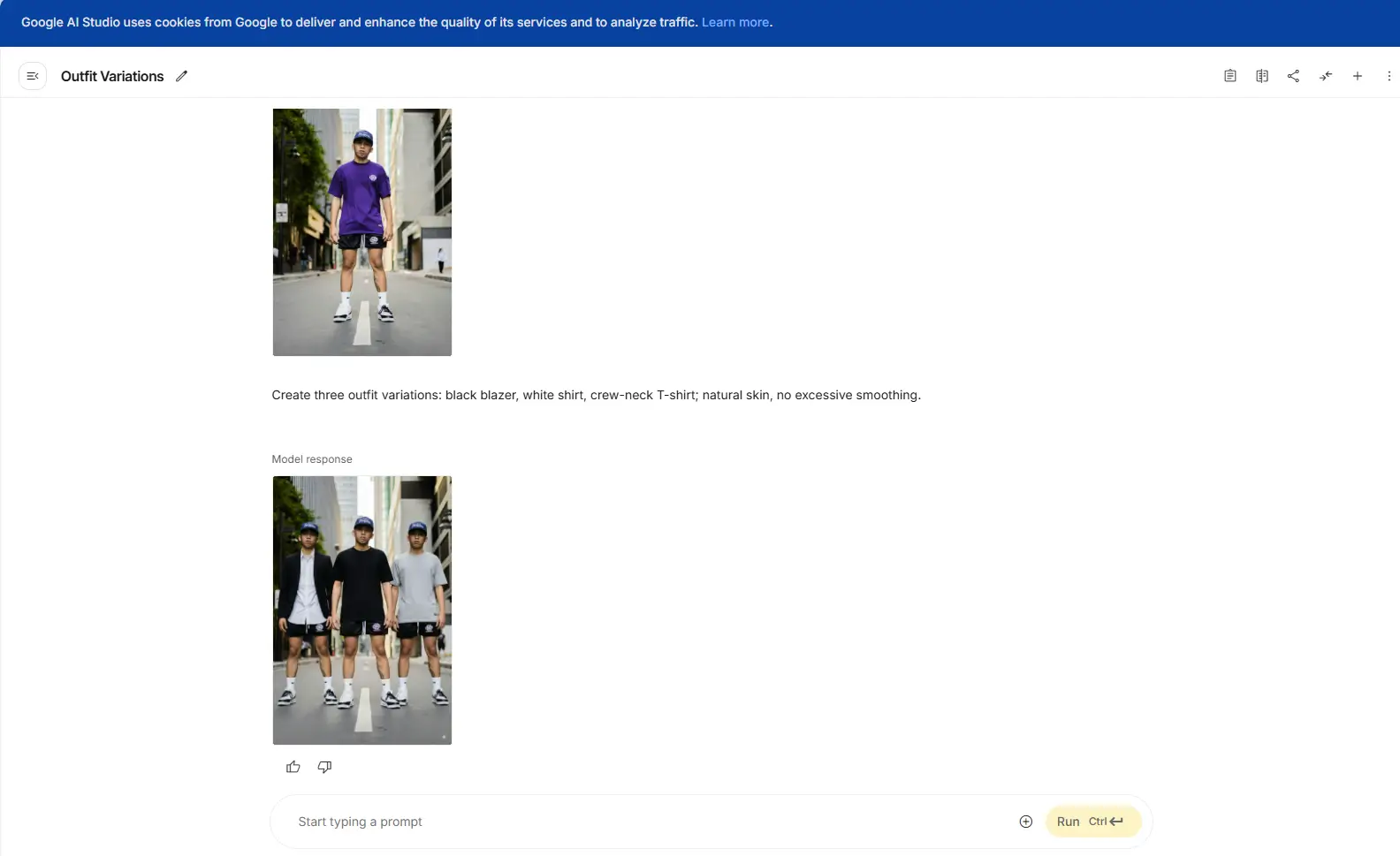Screen dimensions: 1400x856
Task: Click the Run button
Action: (x=1092, y=822)
